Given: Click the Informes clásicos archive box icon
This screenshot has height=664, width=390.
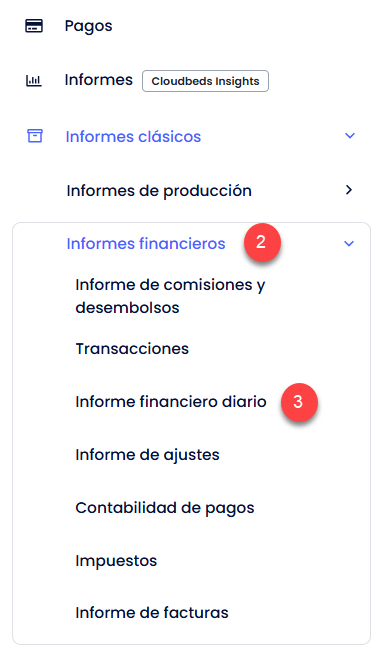Looking at the screenshot, I should pyautogui.click(x=35, y=136).
